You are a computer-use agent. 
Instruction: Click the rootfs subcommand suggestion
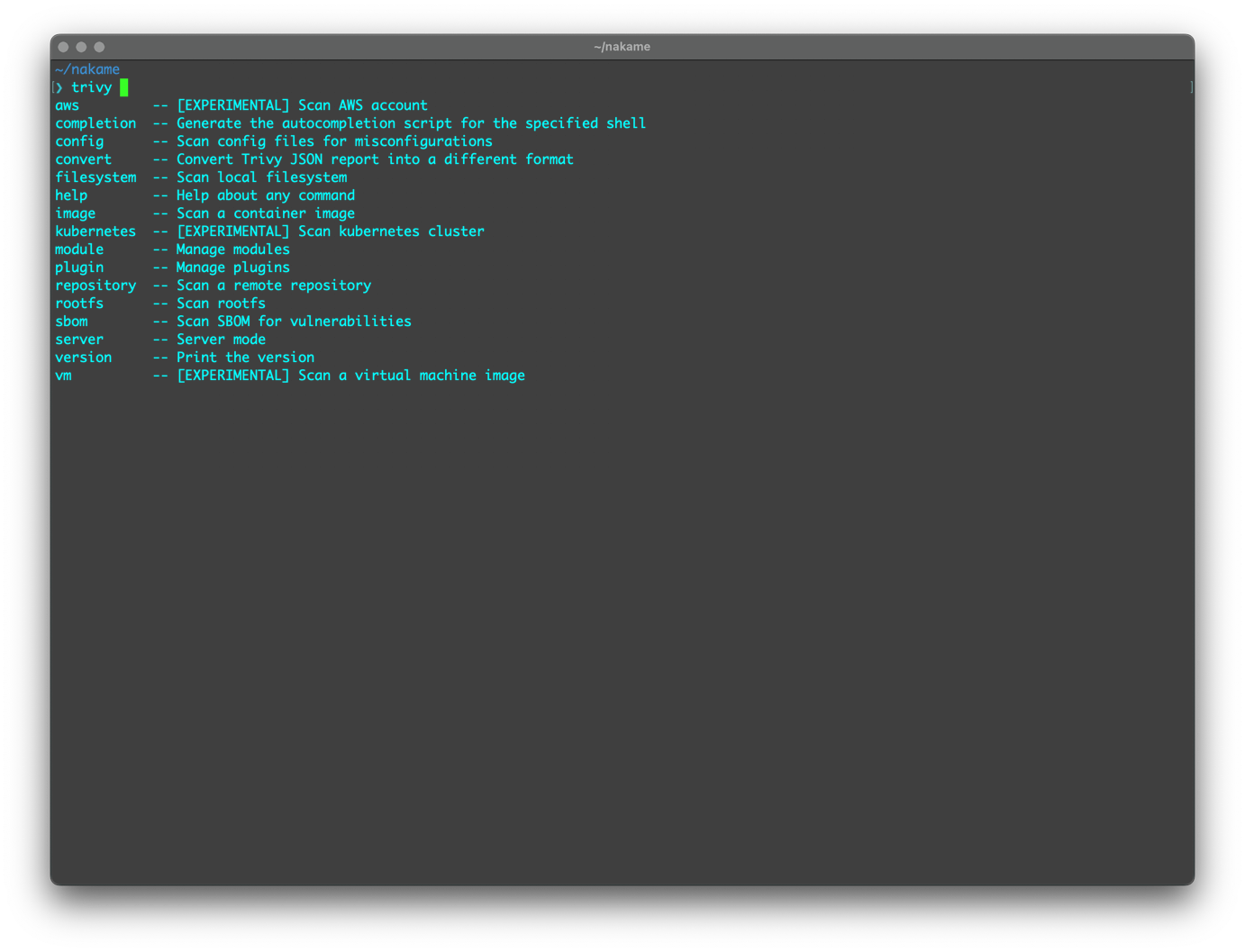[79, 304]
